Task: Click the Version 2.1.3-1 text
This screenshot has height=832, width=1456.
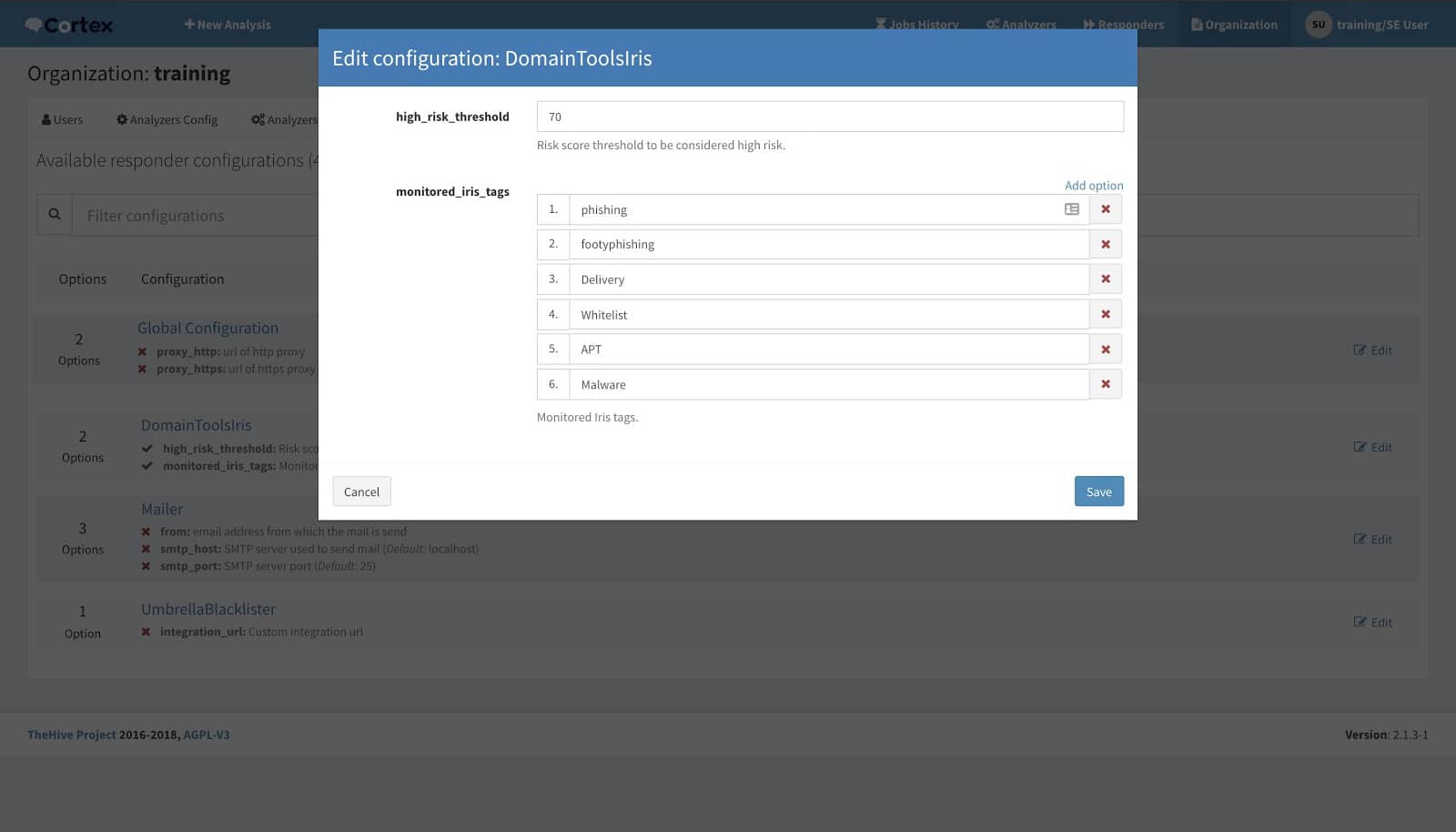Action: coord(1386,735)
